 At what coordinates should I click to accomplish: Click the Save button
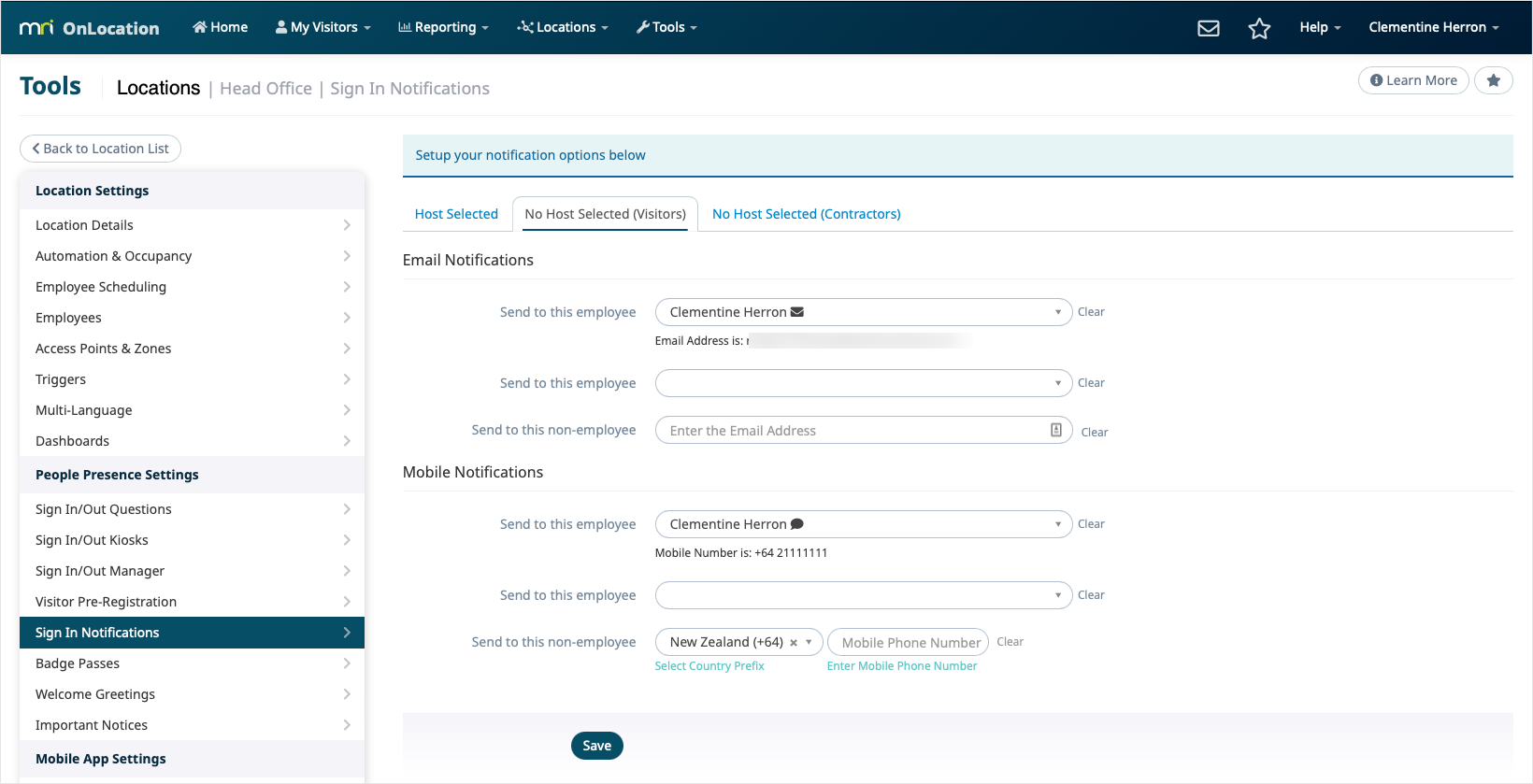597,746
